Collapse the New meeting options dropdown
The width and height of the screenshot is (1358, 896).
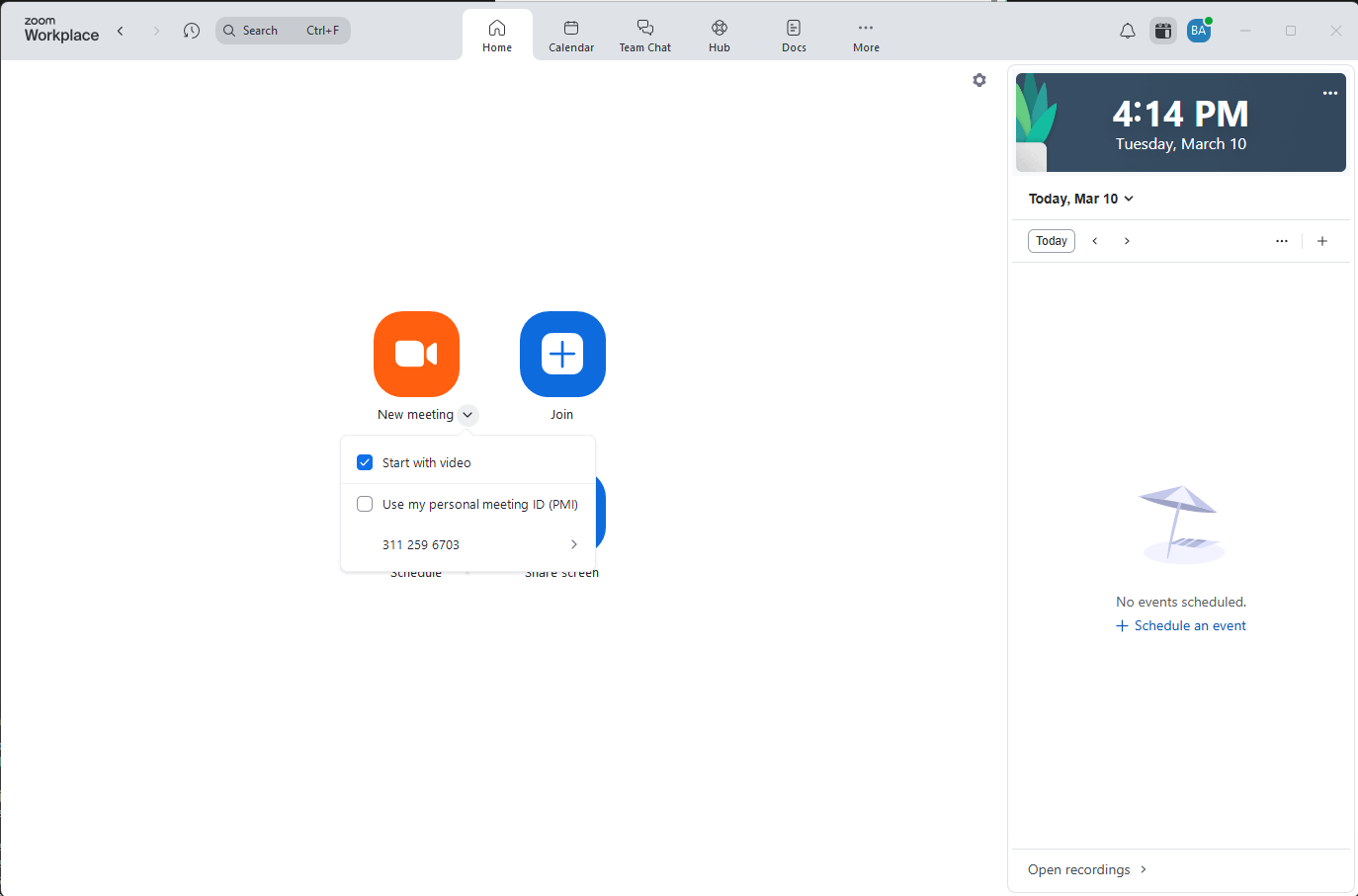point(467,414)
